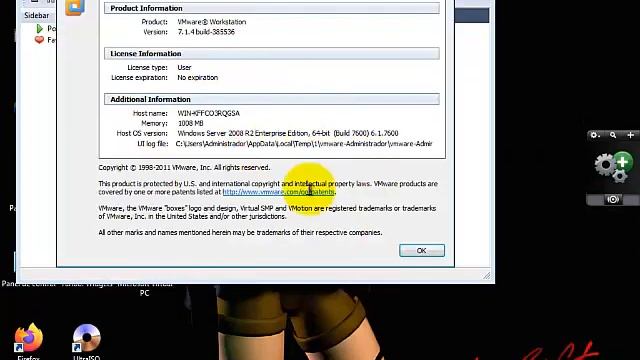The image size is (640, 360).
Task: Click the camera snapshot gadget button
Action: (613, 199)
